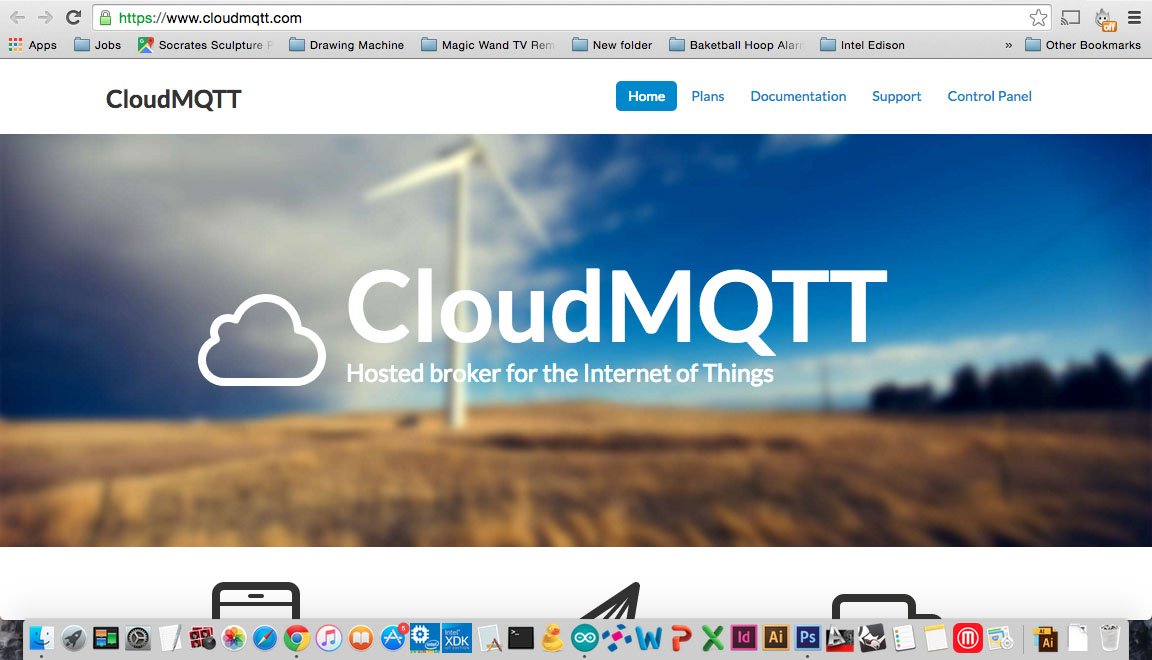Open iBooks from the dock
This screenshot has width=1152, height=660.
[361, 638]
